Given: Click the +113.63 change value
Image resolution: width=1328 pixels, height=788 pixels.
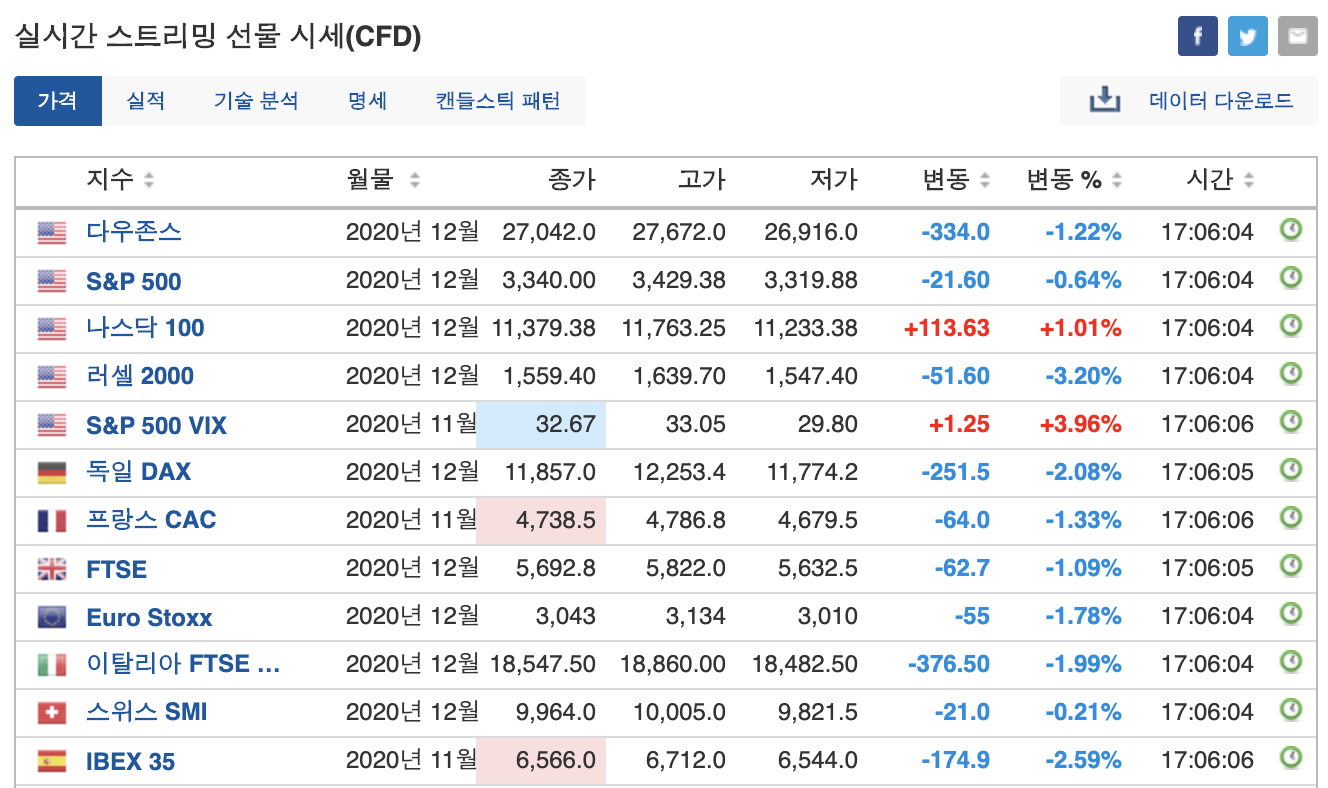Looking at the screenshot, I should [946, 328].
